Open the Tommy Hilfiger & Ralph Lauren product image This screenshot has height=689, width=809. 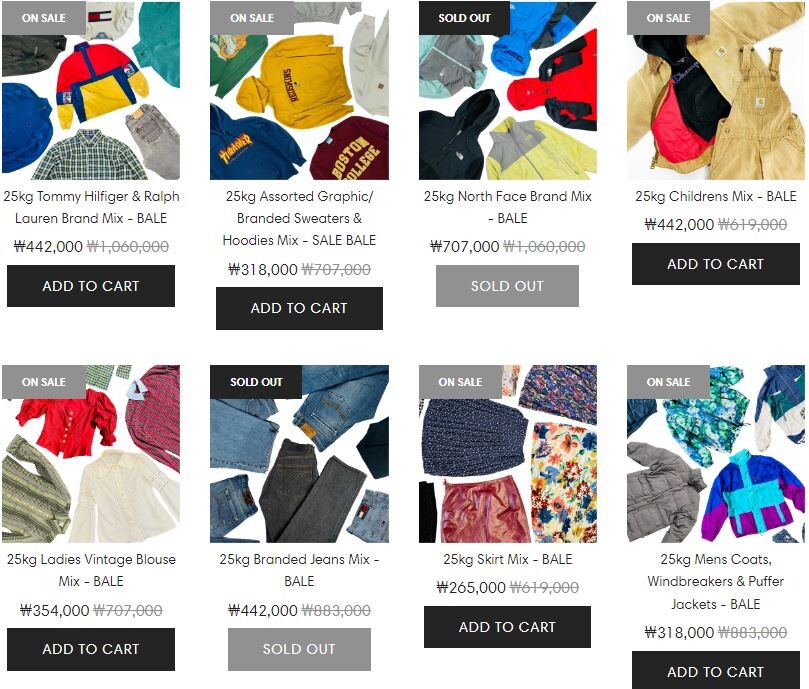(91, 90)
